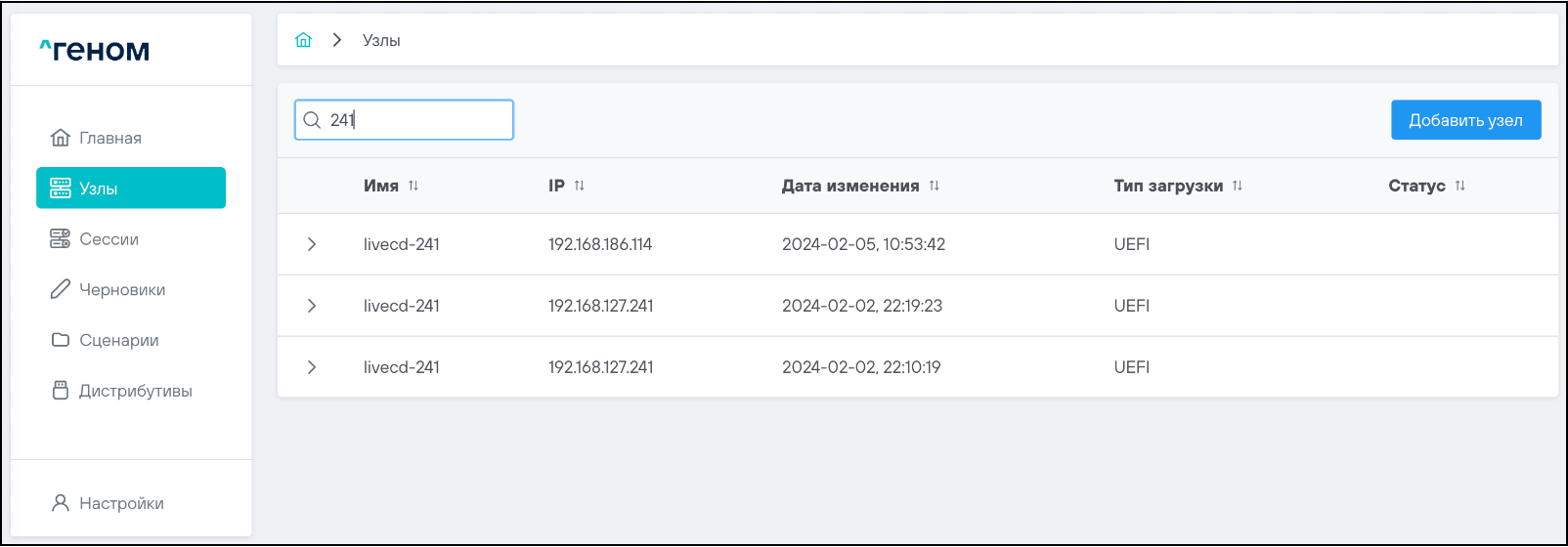This screenshot has width=1568, height=547.
Task: Expand the row modified at 22:10:19
Action: [x=312, y=367]
